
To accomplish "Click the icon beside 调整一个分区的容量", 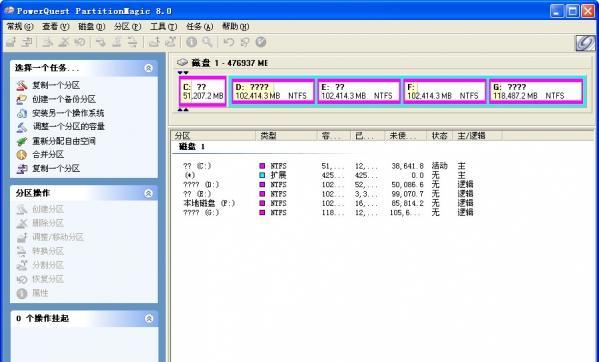I will [22, 127].
